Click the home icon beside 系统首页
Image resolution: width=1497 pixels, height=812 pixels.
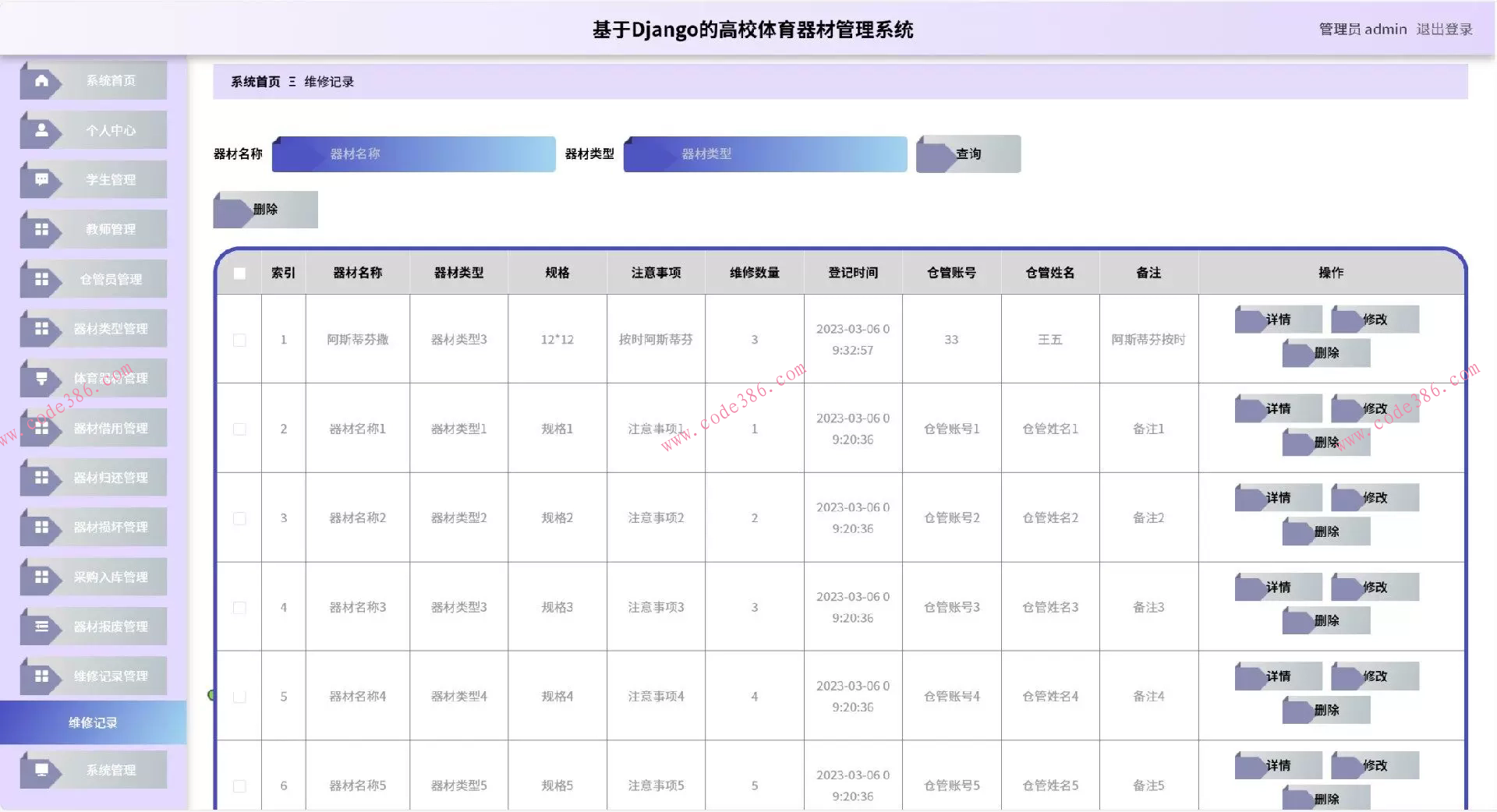coord(41,80)
